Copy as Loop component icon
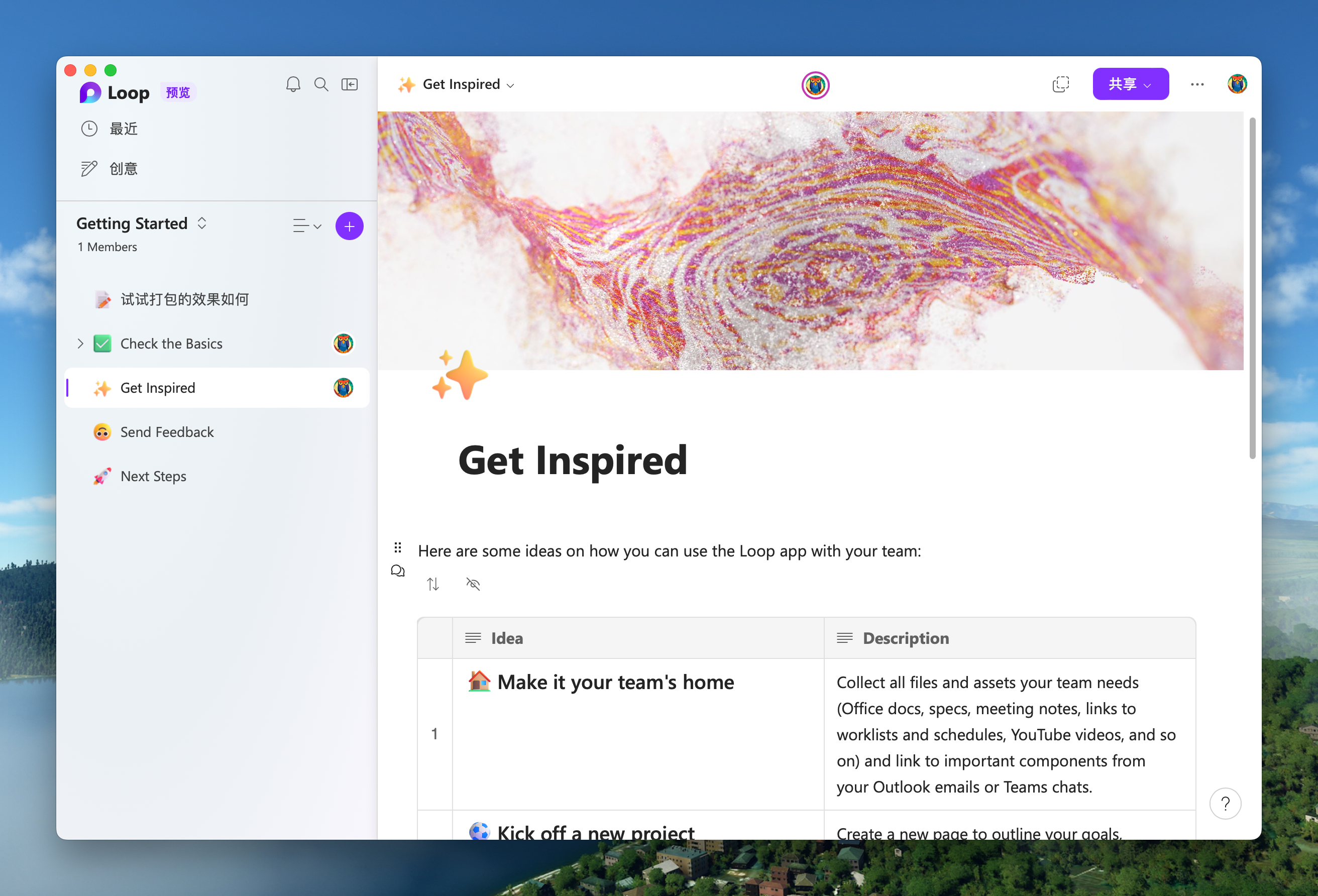This screenshot has height=896, width=1318. click(x=1060, y=84)
